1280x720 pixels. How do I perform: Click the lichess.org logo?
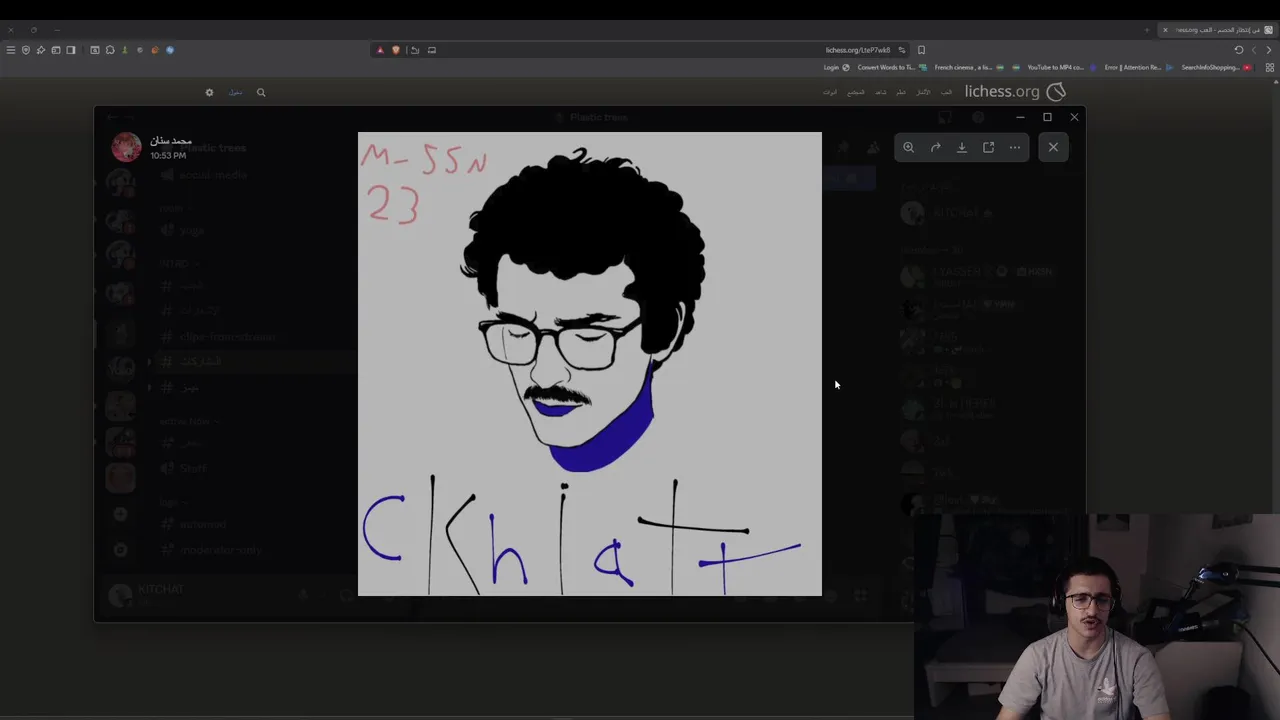1015,92
